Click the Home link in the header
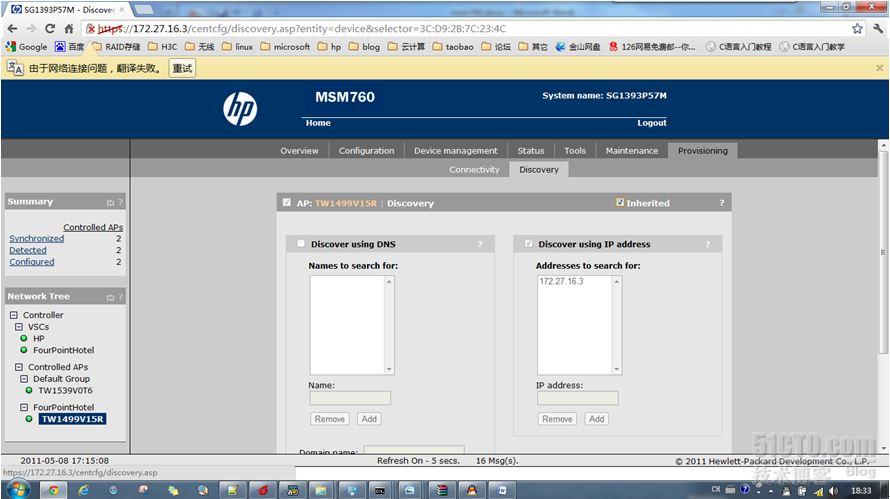Screen dimensions: 890x499 coord(318,123)
